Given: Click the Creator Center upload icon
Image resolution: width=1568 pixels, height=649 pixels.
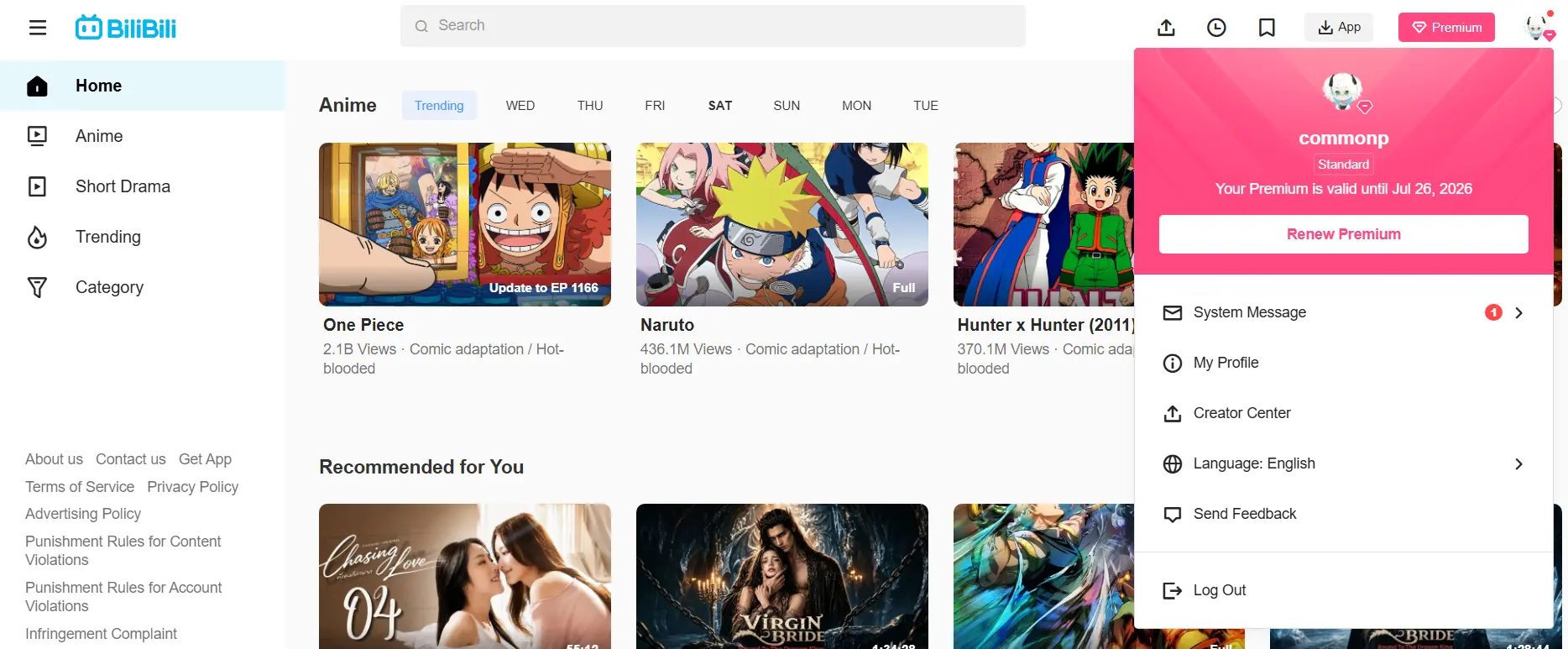Looking at the screenshot, I should coord(1173,413).
